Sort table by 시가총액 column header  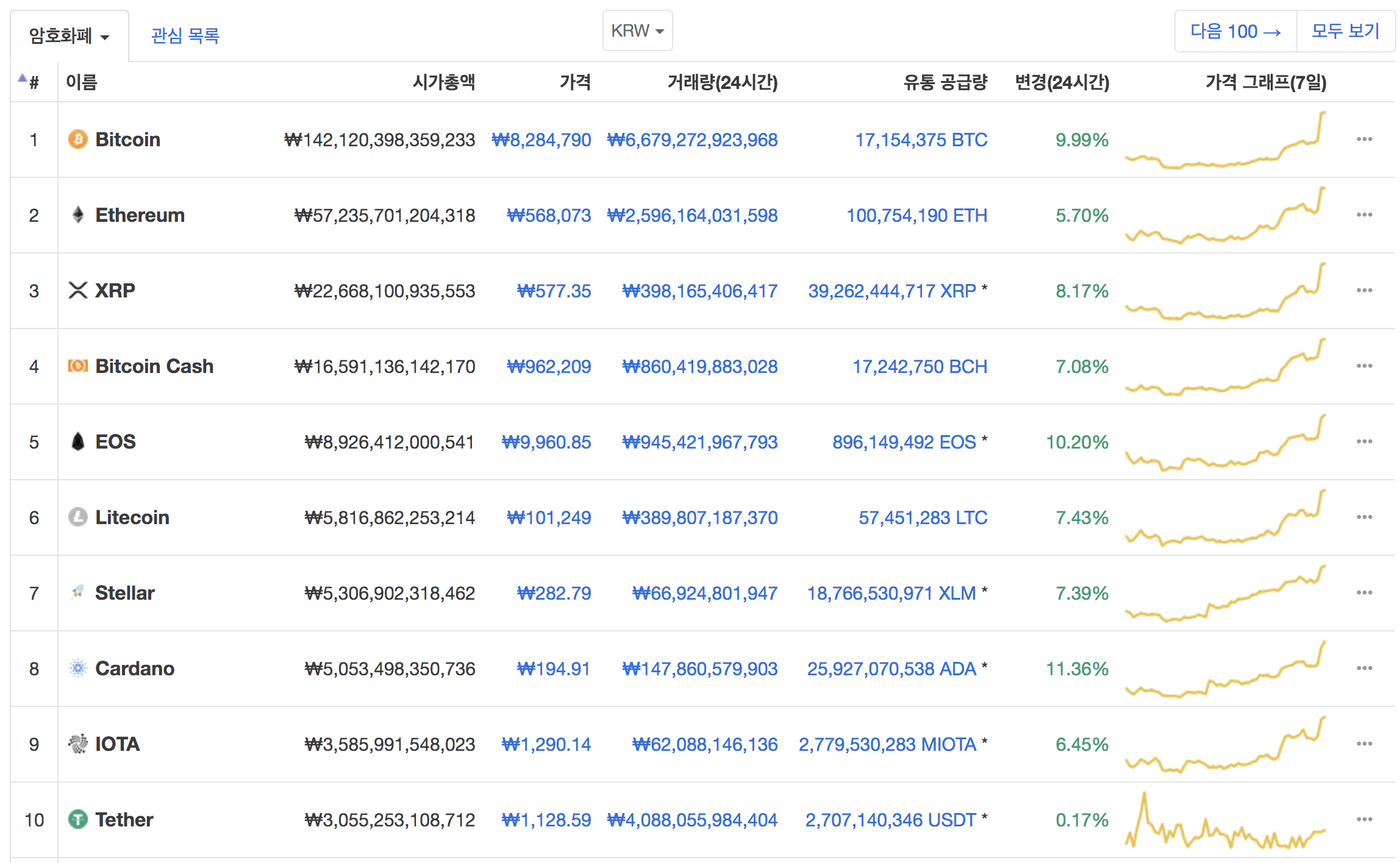click(443, 82)
